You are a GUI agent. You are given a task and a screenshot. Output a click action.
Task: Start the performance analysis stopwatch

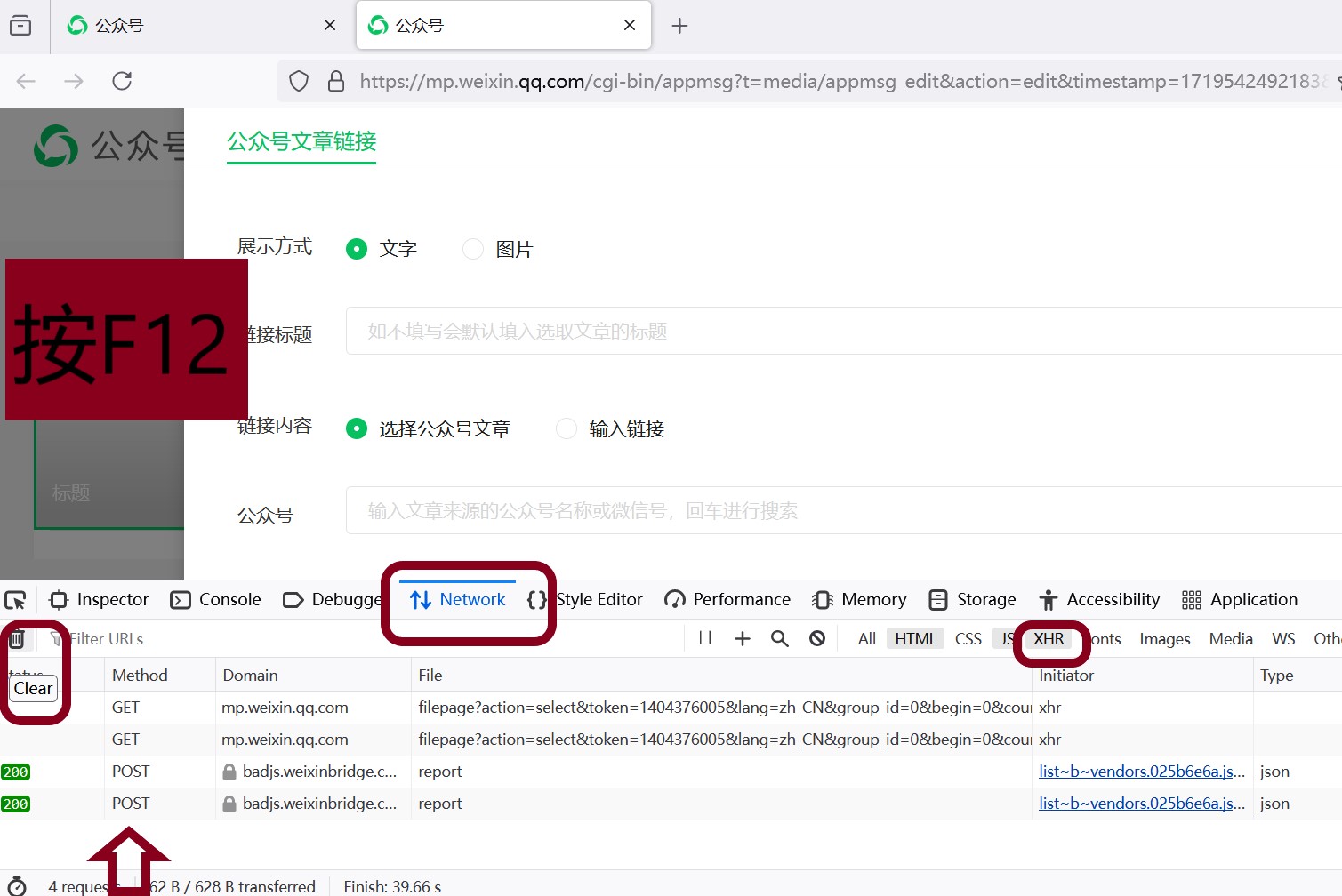click(17, 886)
